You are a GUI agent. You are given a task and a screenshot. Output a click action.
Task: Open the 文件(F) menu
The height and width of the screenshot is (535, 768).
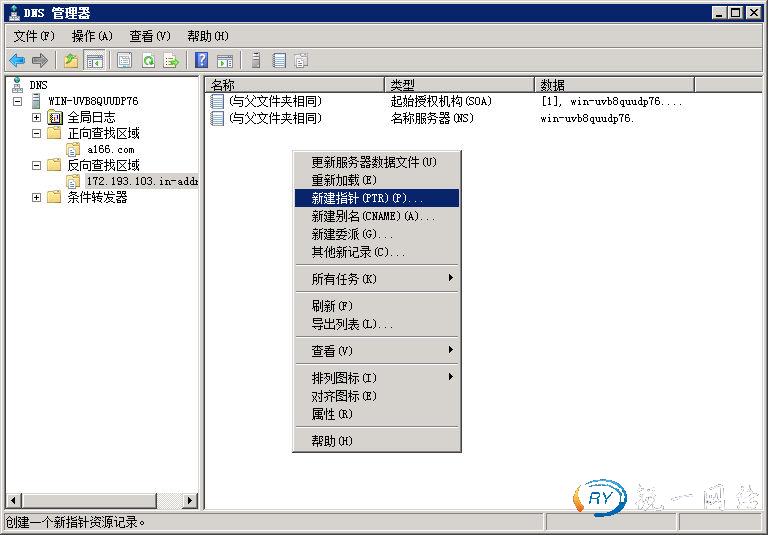click(x=34, y=36)
